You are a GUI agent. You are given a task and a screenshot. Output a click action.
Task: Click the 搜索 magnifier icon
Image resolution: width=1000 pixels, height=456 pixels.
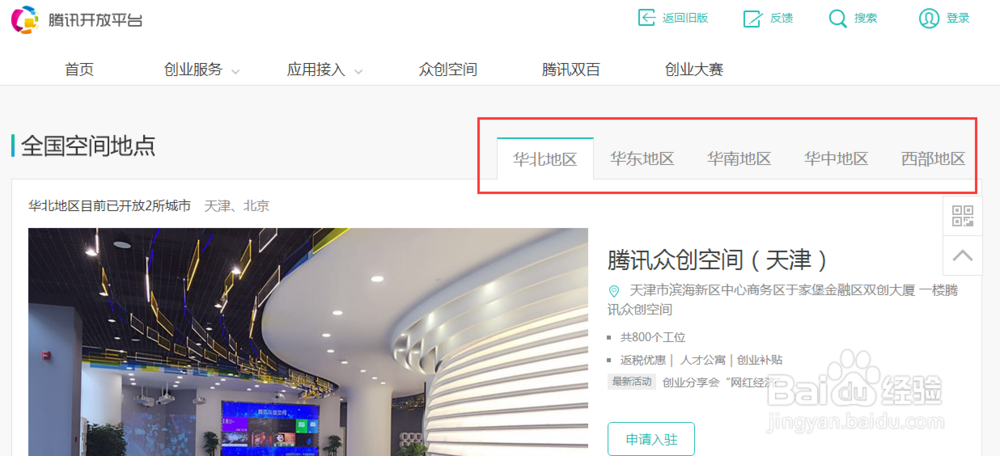tap(837, 18)
